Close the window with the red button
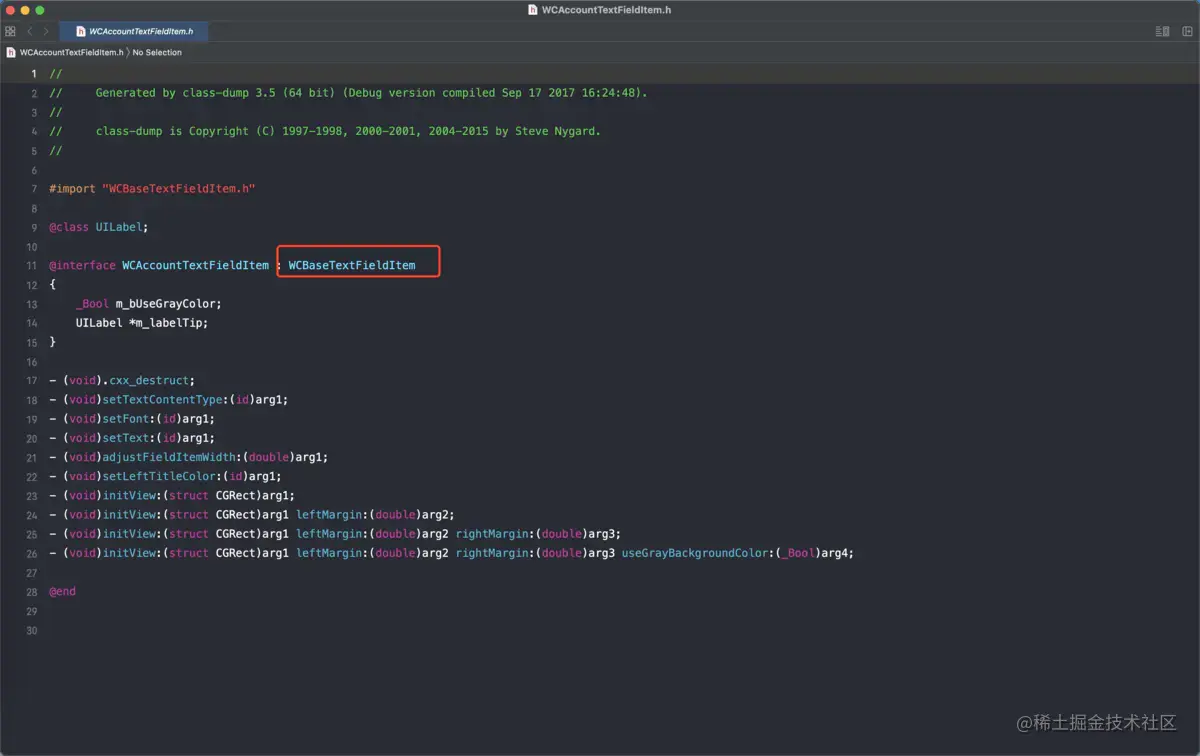 10,10
